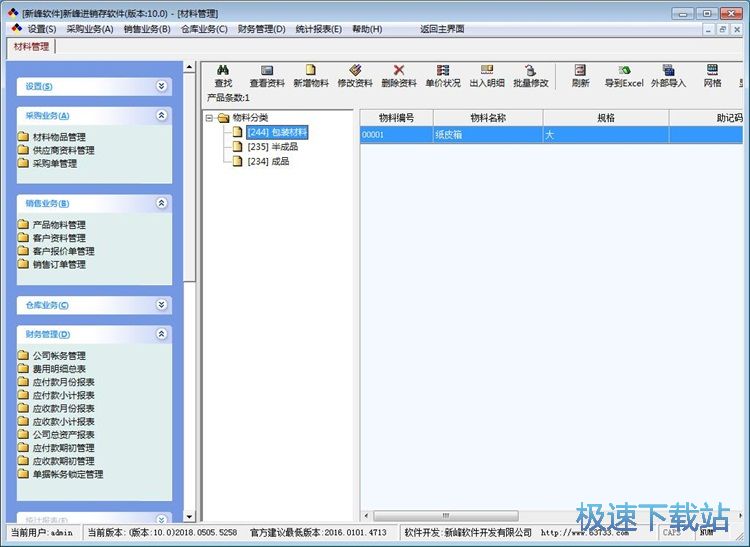750x547 pixels.
Task: Open 单据帐务锁定管理 sidebar item
Action: [x=61, y=474]
